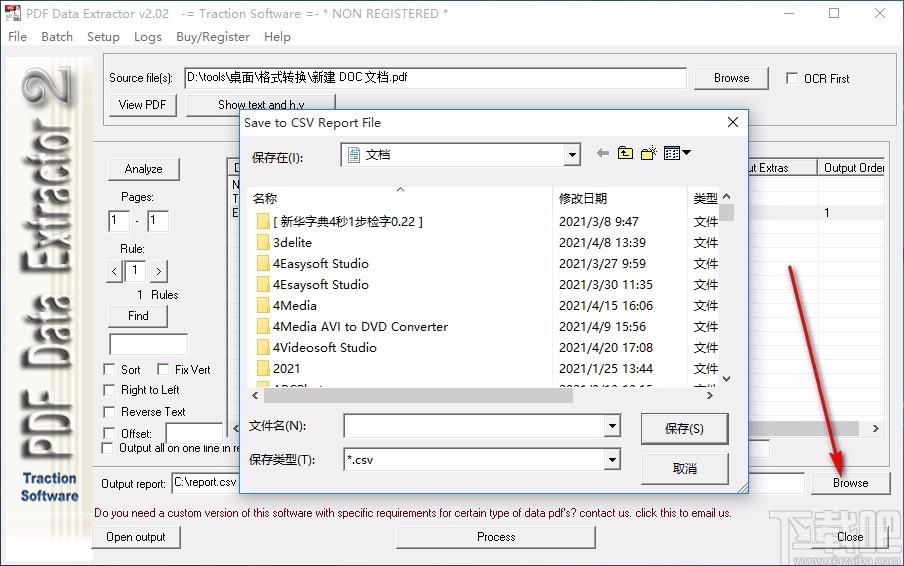
Task: Click the main window grid scroll right arrow
Action: click(876, 428)
